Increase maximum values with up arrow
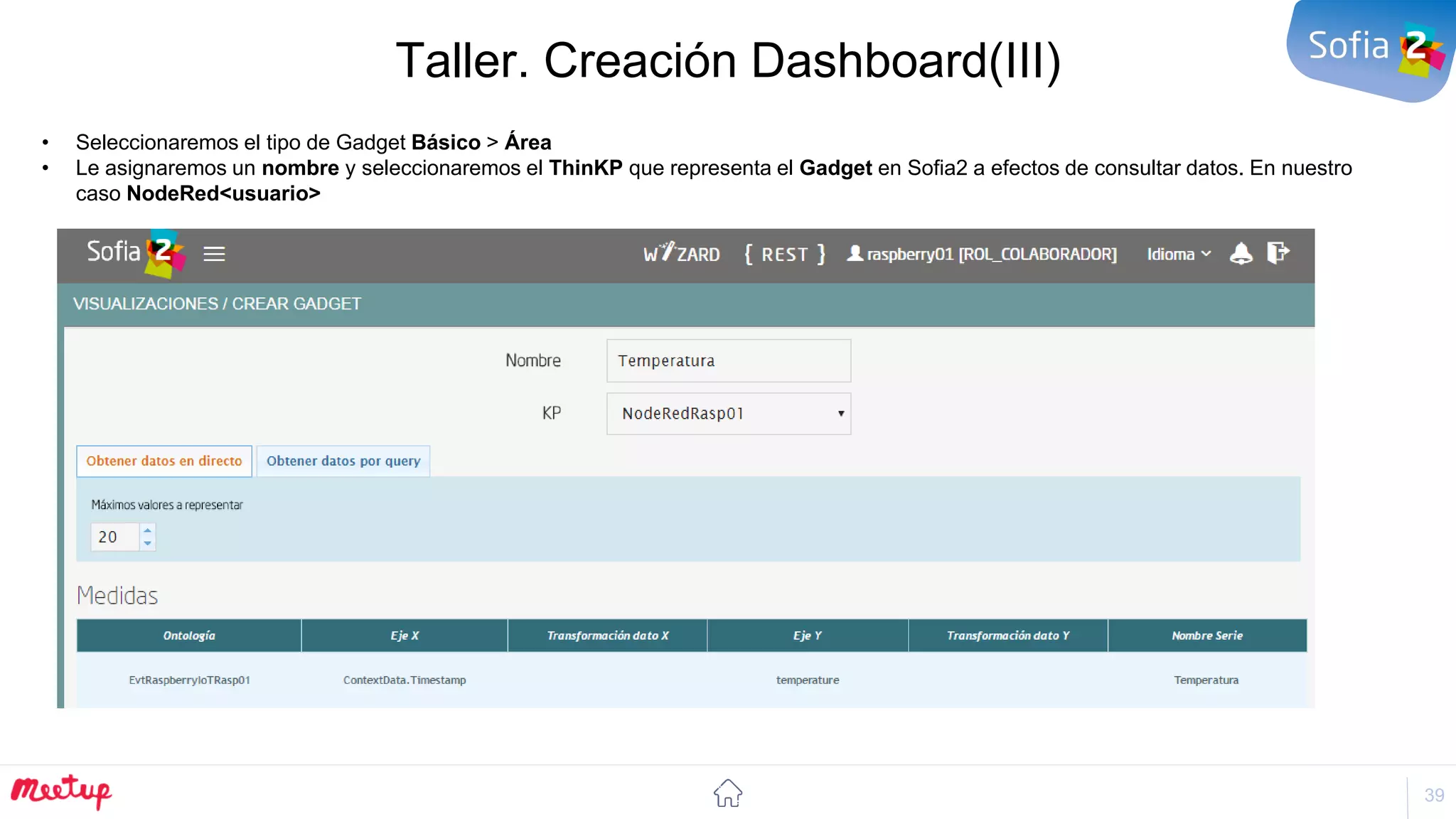The height and width of the screenshot is (819, 1456). [147, 530]
